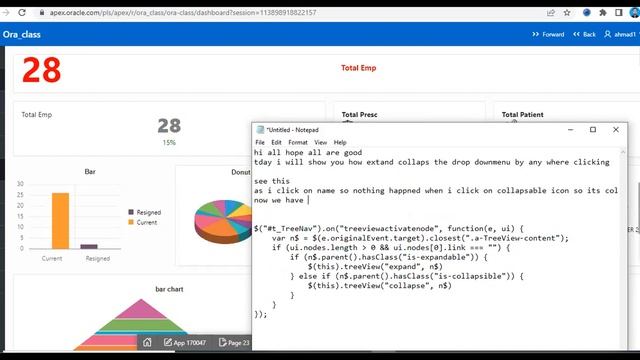Toggle the browser side panel icon

[618, 13]
